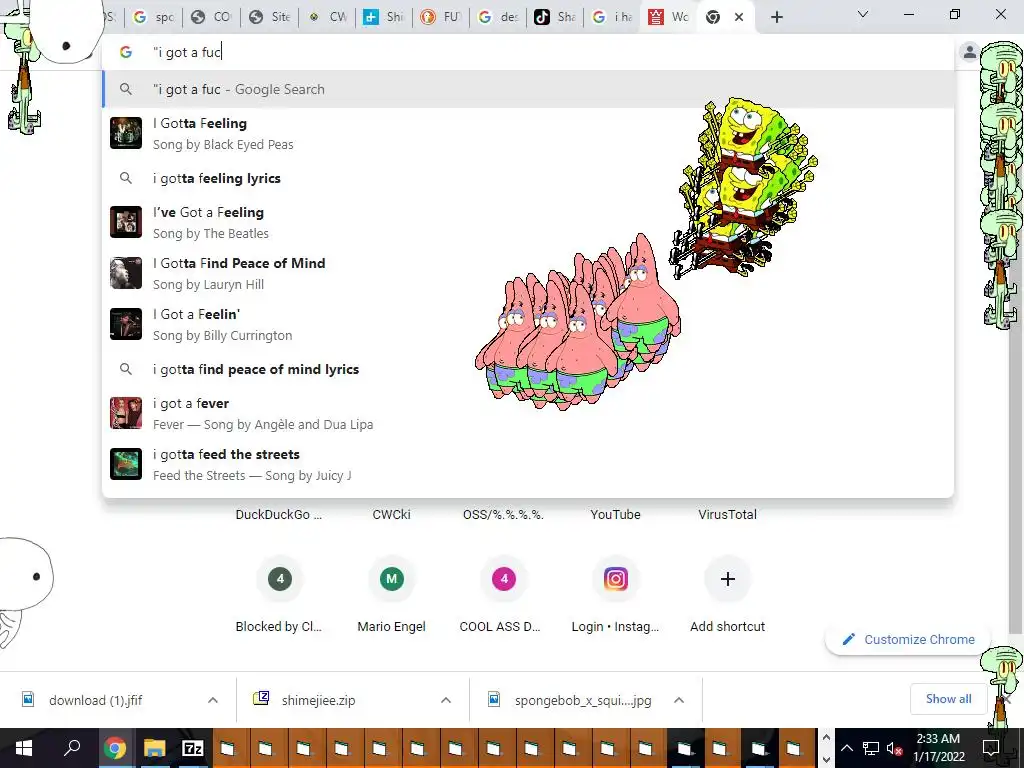Viewport: 1024px width, 768px height.
Task: Click Customize Chrome button
Action: pyautogui.click(x=908, y=639)
